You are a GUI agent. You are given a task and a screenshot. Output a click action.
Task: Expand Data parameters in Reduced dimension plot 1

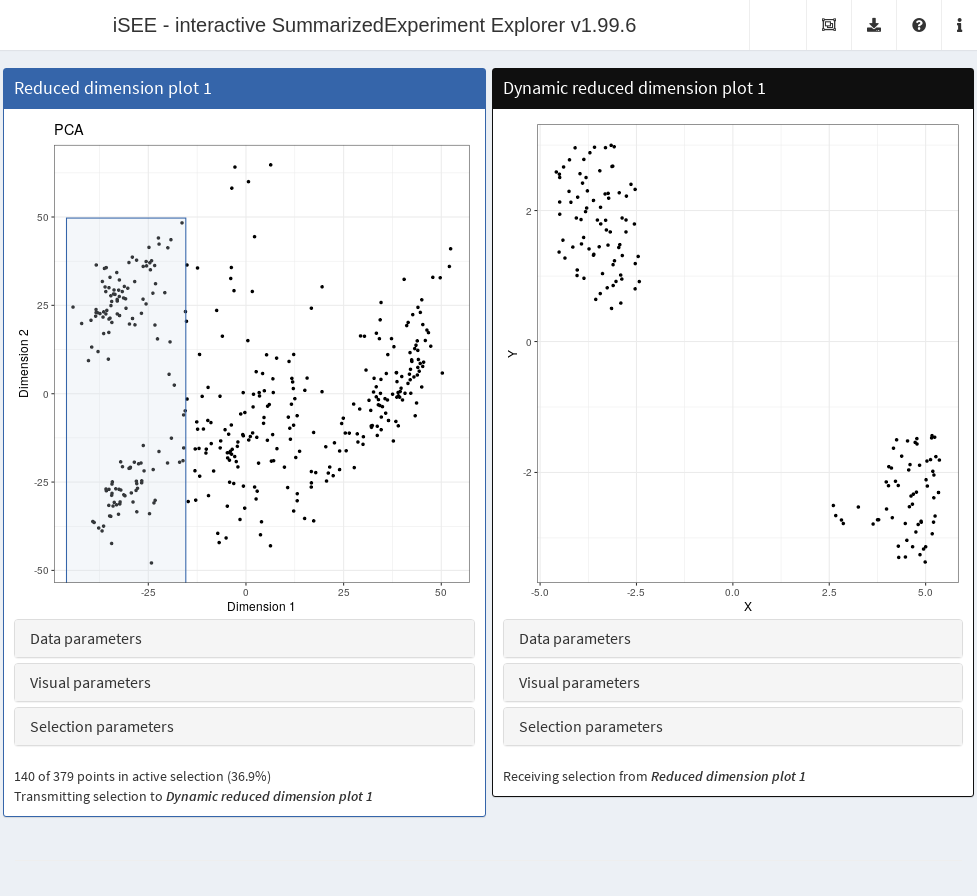(x=244, y=639)
